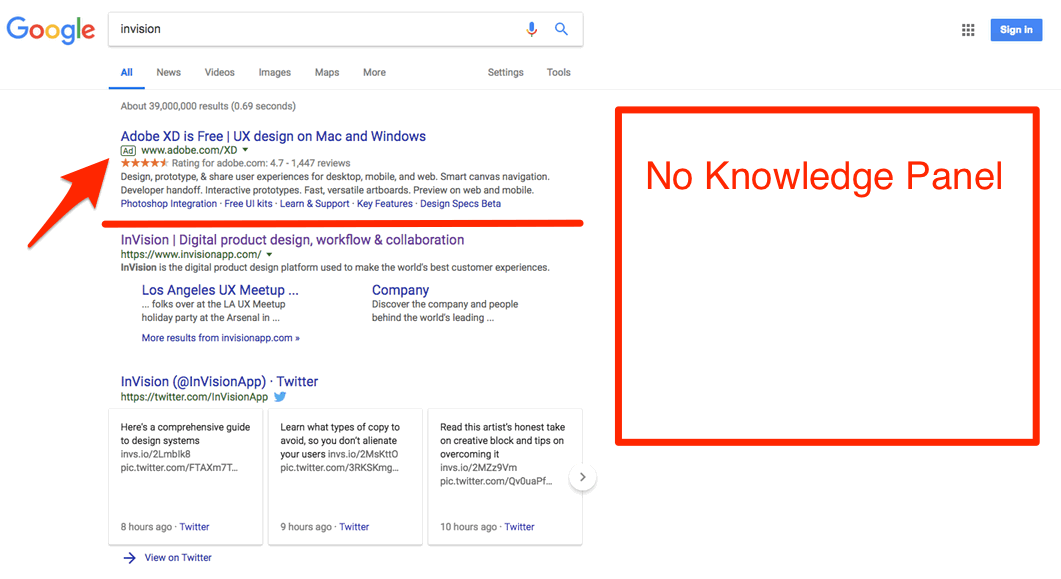This screenshot has height=579, width=1061.
Task: Switch to the News tab
Action: click(x=168, y=72)
